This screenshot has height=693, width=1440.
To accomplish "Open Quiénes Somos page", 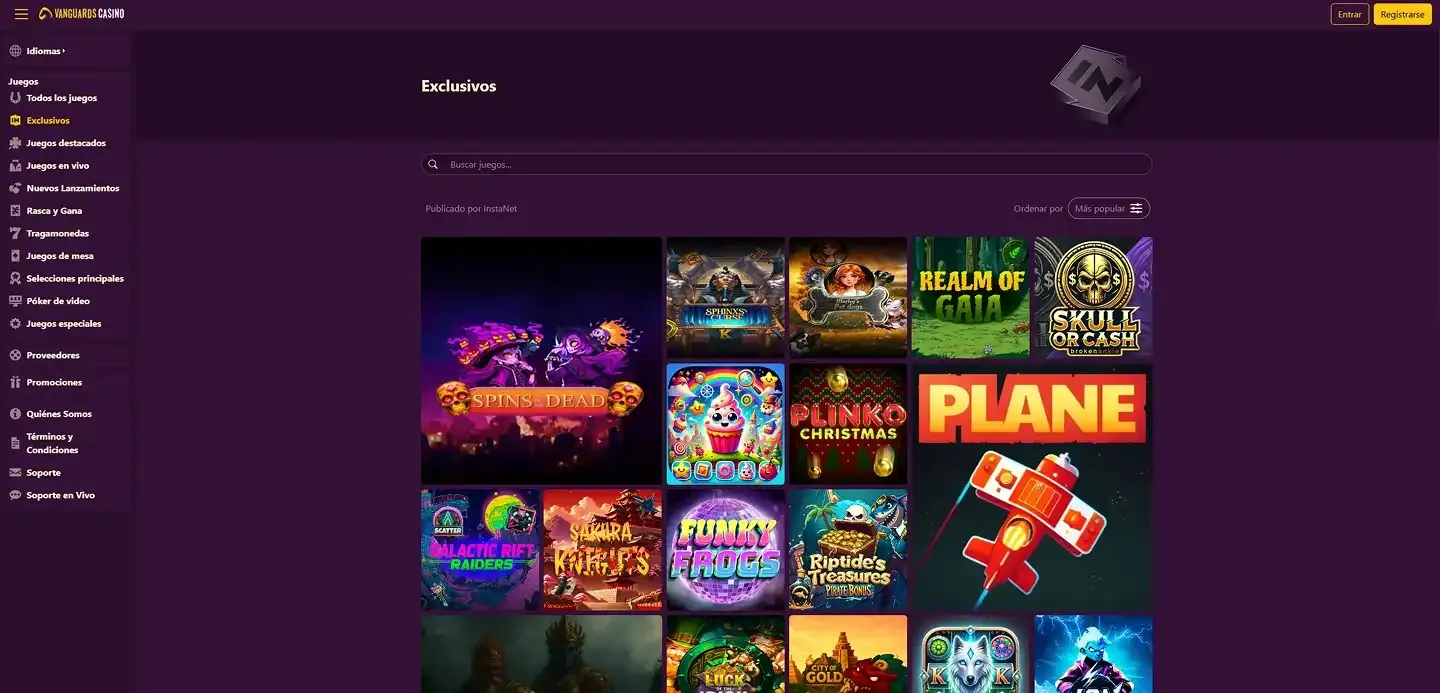I will pyautogui.click(x=59, y=414).
